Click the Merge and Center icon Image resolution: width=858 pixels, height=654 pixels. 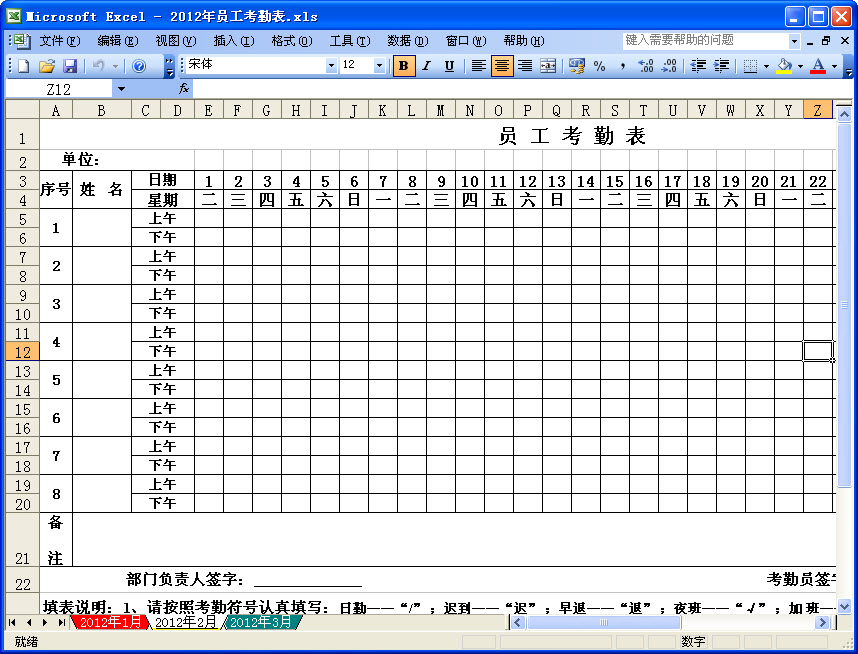[x=547, y=65]
